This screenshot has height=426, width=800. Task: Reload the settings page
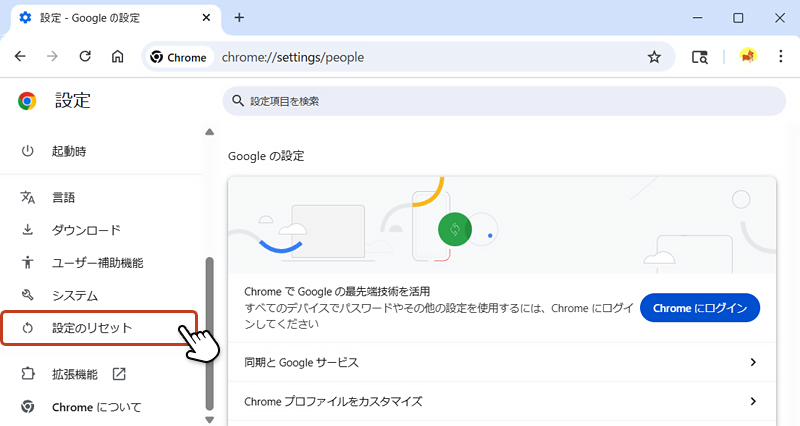(85, 57)
